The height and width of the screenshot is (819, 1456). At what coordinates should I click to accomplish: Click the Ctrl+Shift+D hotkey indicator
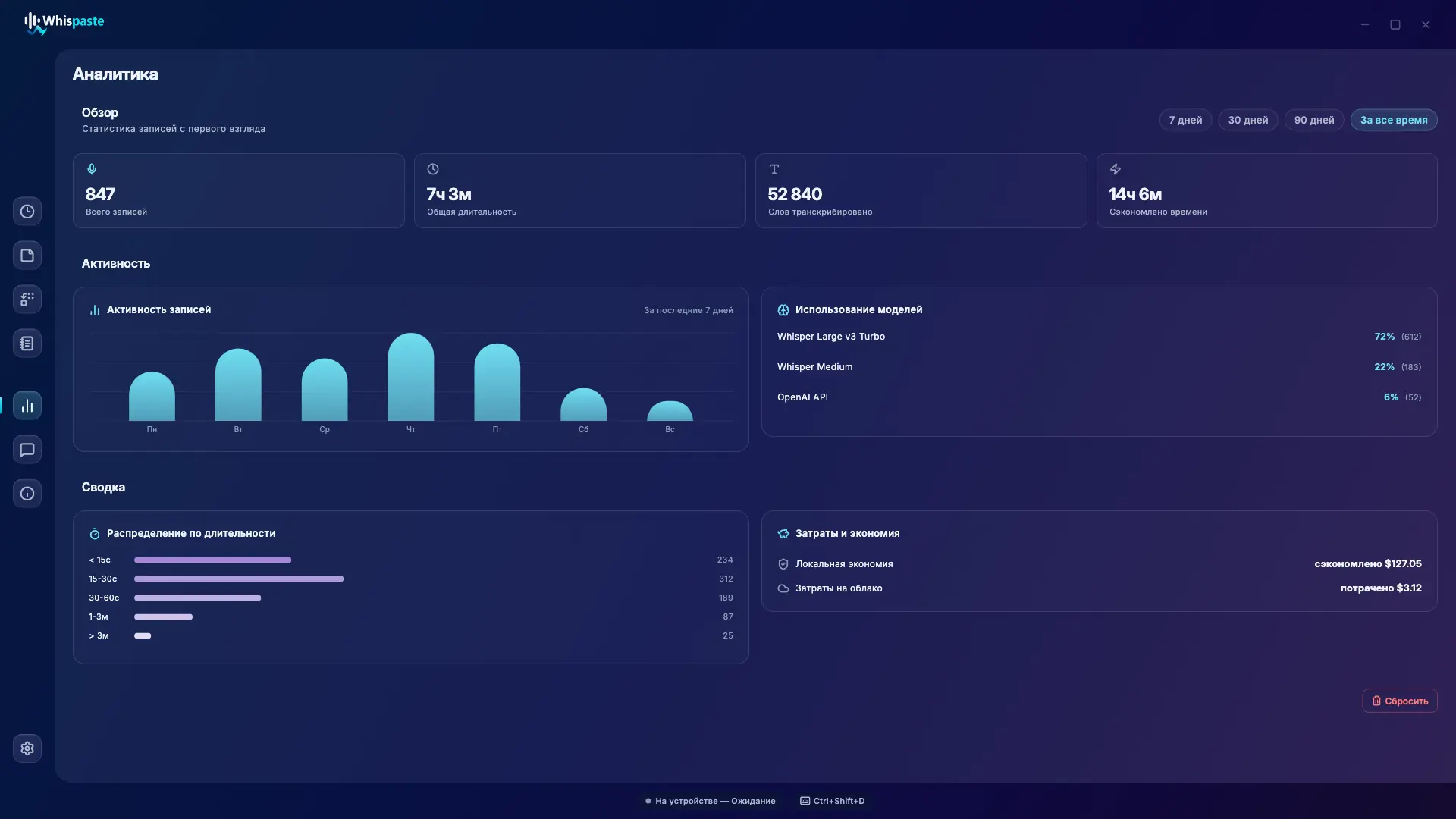coord(833,801)
